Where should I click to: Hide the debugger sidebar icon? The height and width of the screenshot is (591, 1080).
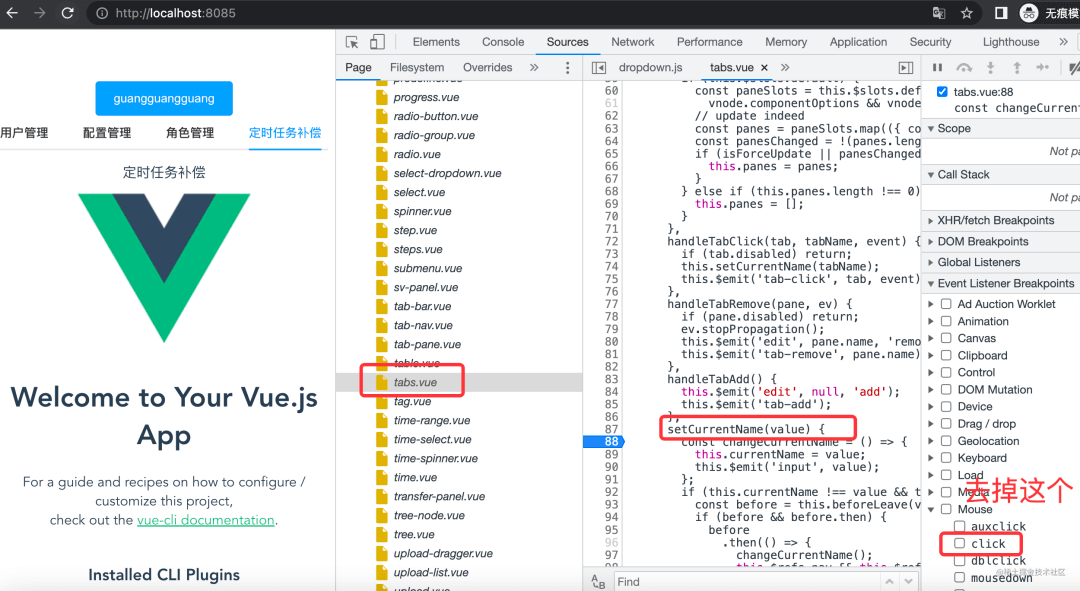point(906,68)
